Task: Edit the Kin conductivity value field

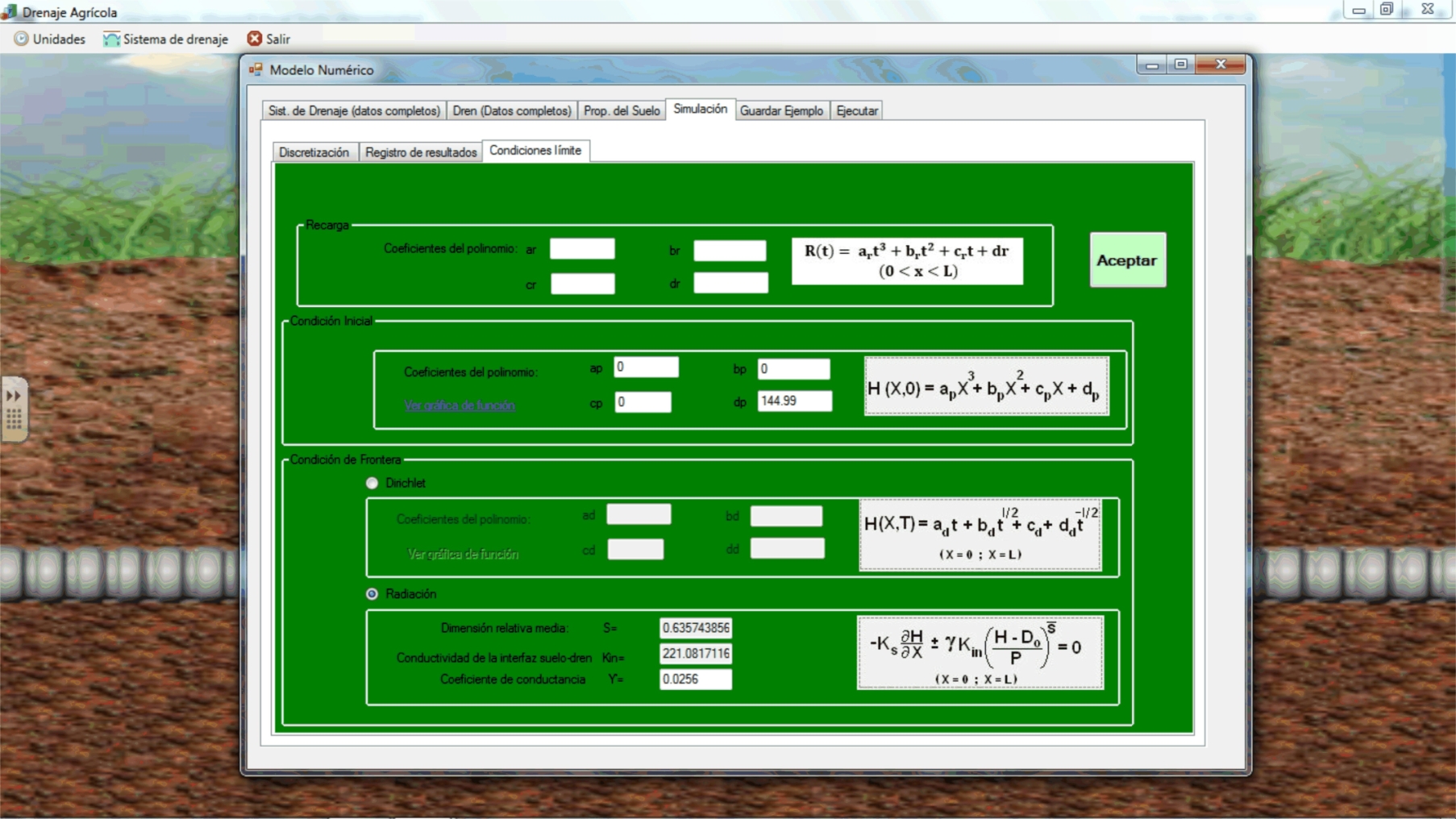Action: (x=695, y=654)
